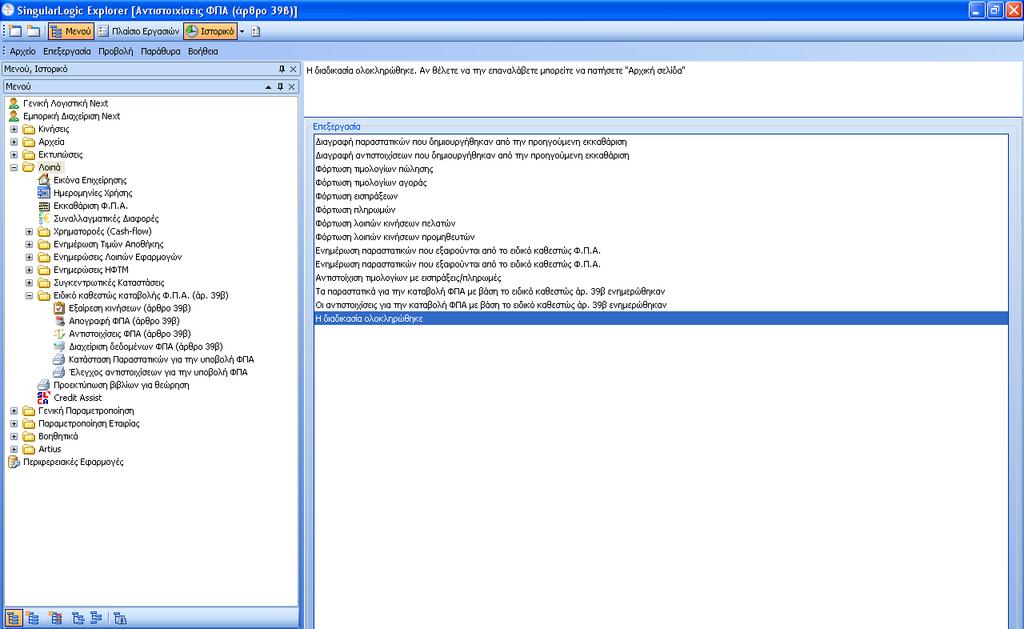Click the fourth tree icon in bottom toolbar

coord(78,618)
